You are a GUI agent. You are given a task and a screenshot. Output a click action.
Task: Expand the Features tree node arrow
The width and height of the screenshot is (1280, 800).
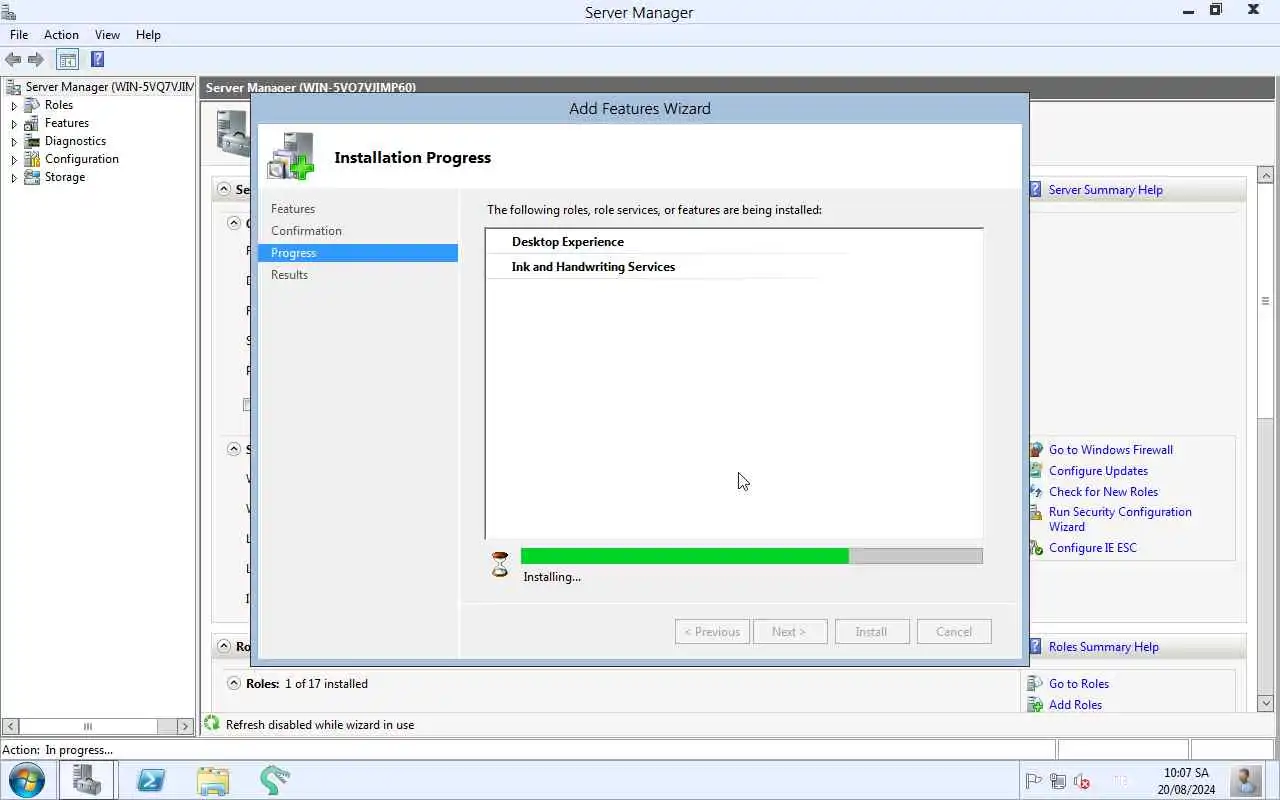tap(14, 124)
